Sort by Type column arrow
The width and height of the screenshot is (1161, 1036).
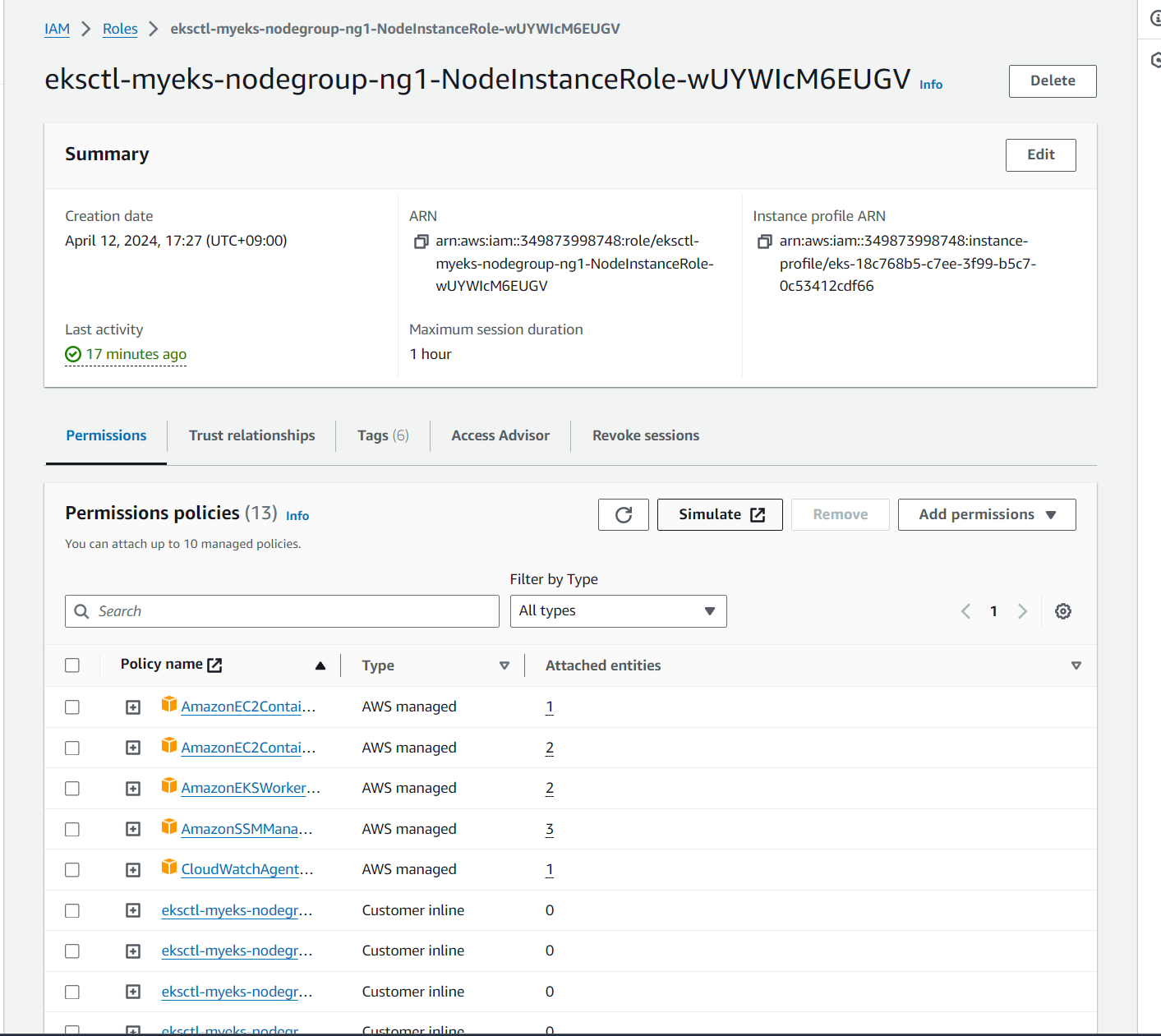click(504, 665)
